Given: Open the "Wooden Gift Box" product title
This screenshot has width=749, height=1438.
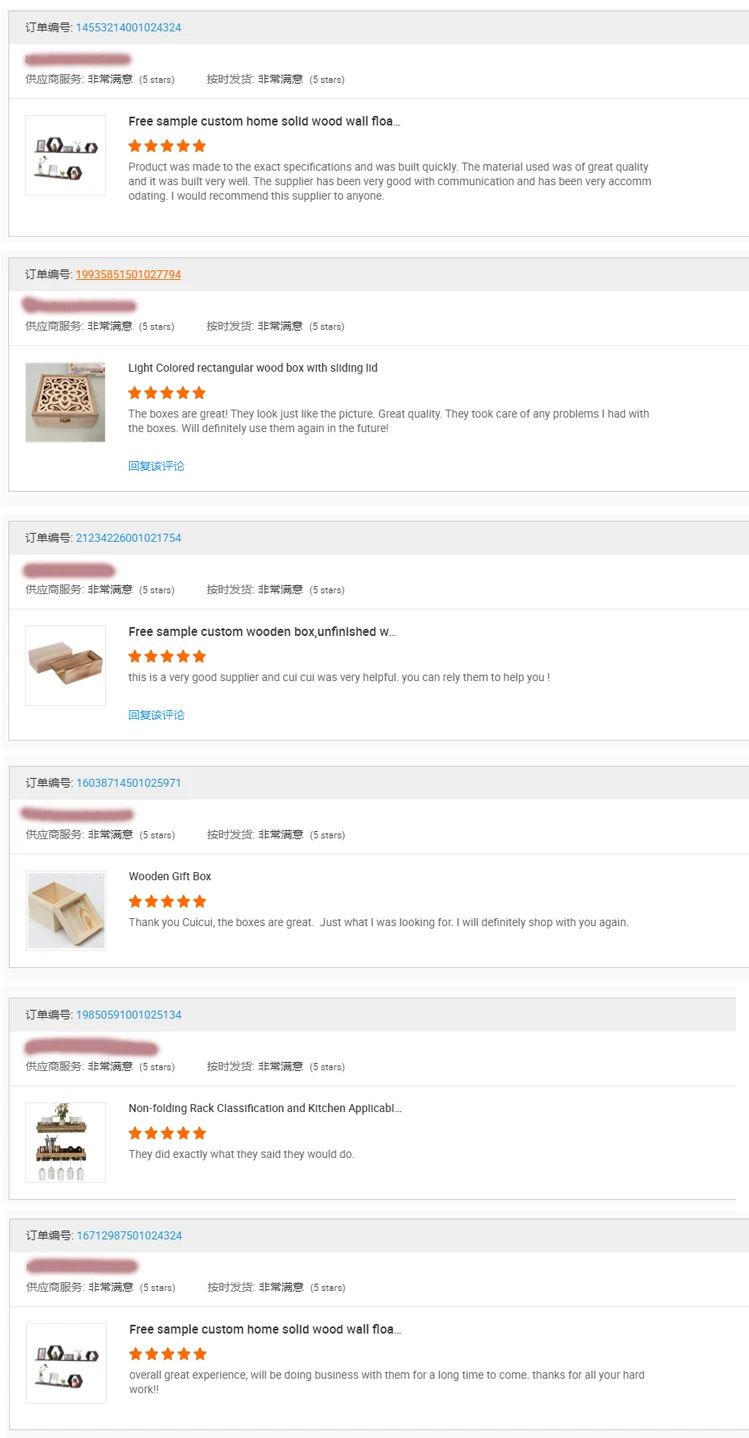Looking at the screenshot, I should (x=170, y=877).
